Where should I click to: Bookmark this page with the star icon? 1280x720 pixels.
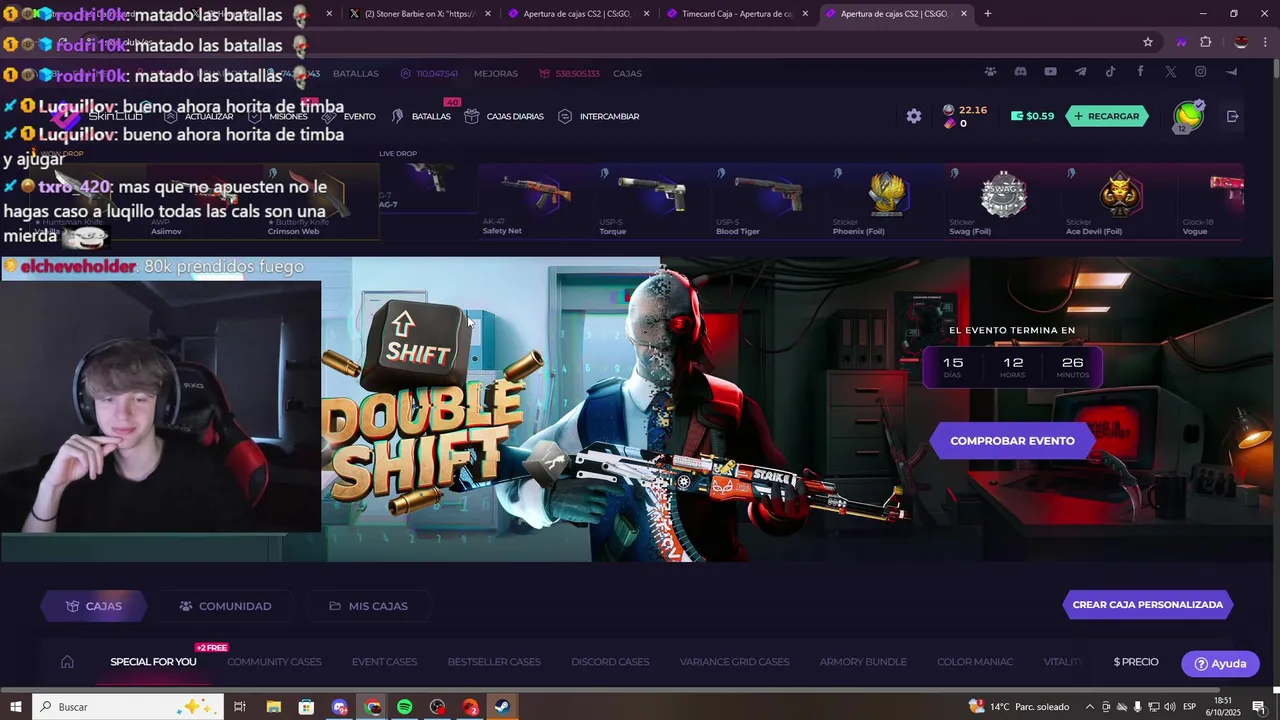(1148, 42)
